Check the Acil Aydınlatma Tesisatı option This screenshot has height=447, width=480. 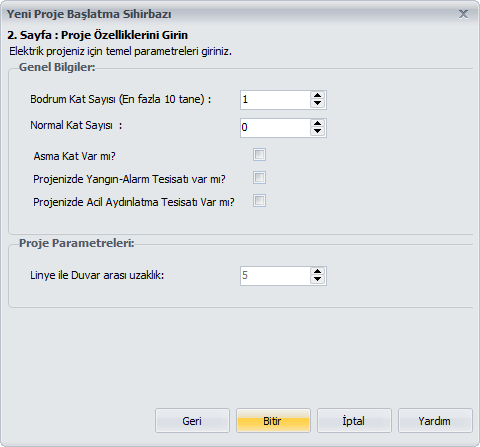point(259,201)
